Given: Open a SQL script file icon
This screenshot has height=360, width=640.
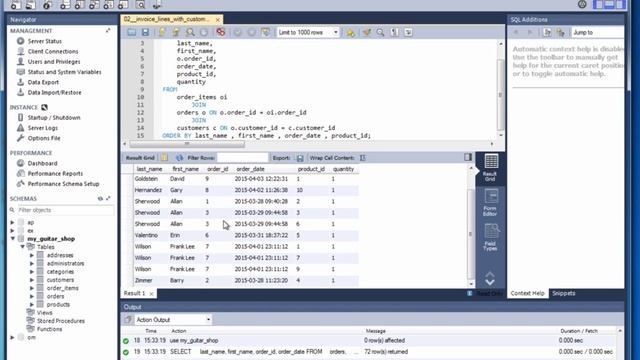Looking at the screenshot, I should 131,32.
